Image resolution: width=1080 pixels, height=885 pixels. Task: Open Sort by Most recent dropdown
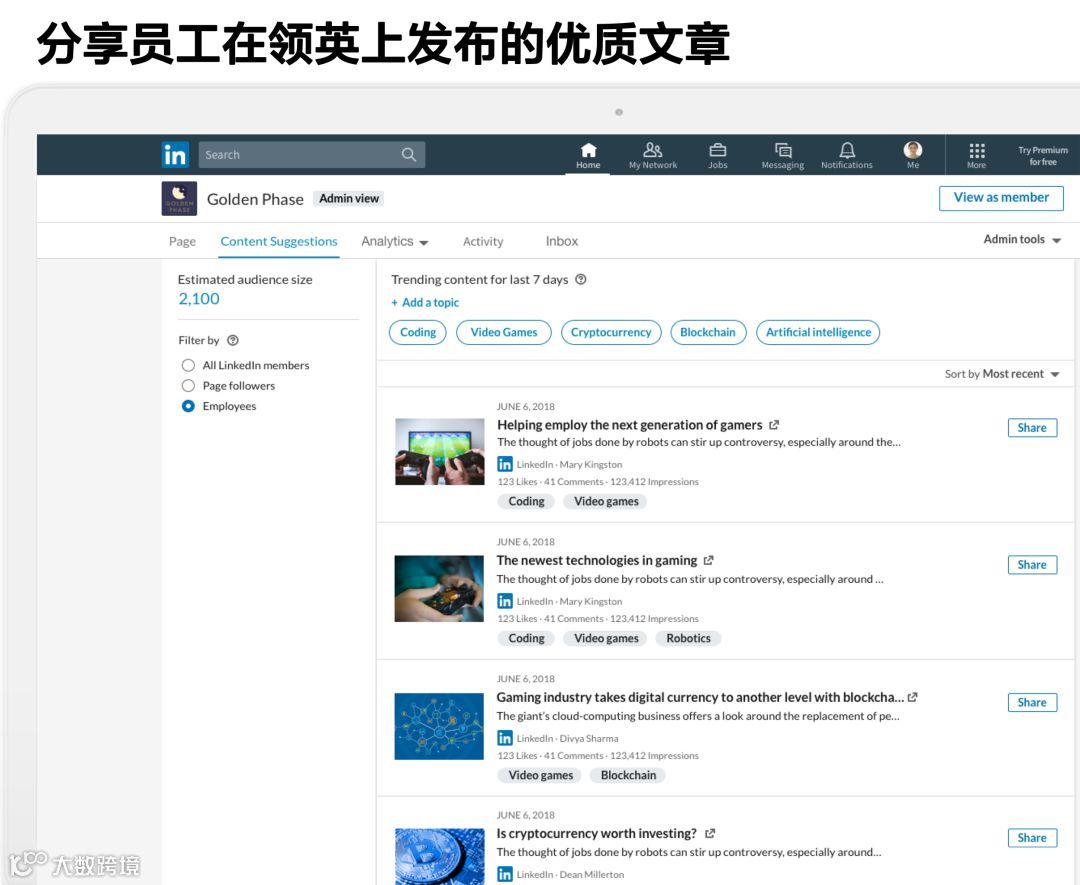point(1002,374)
